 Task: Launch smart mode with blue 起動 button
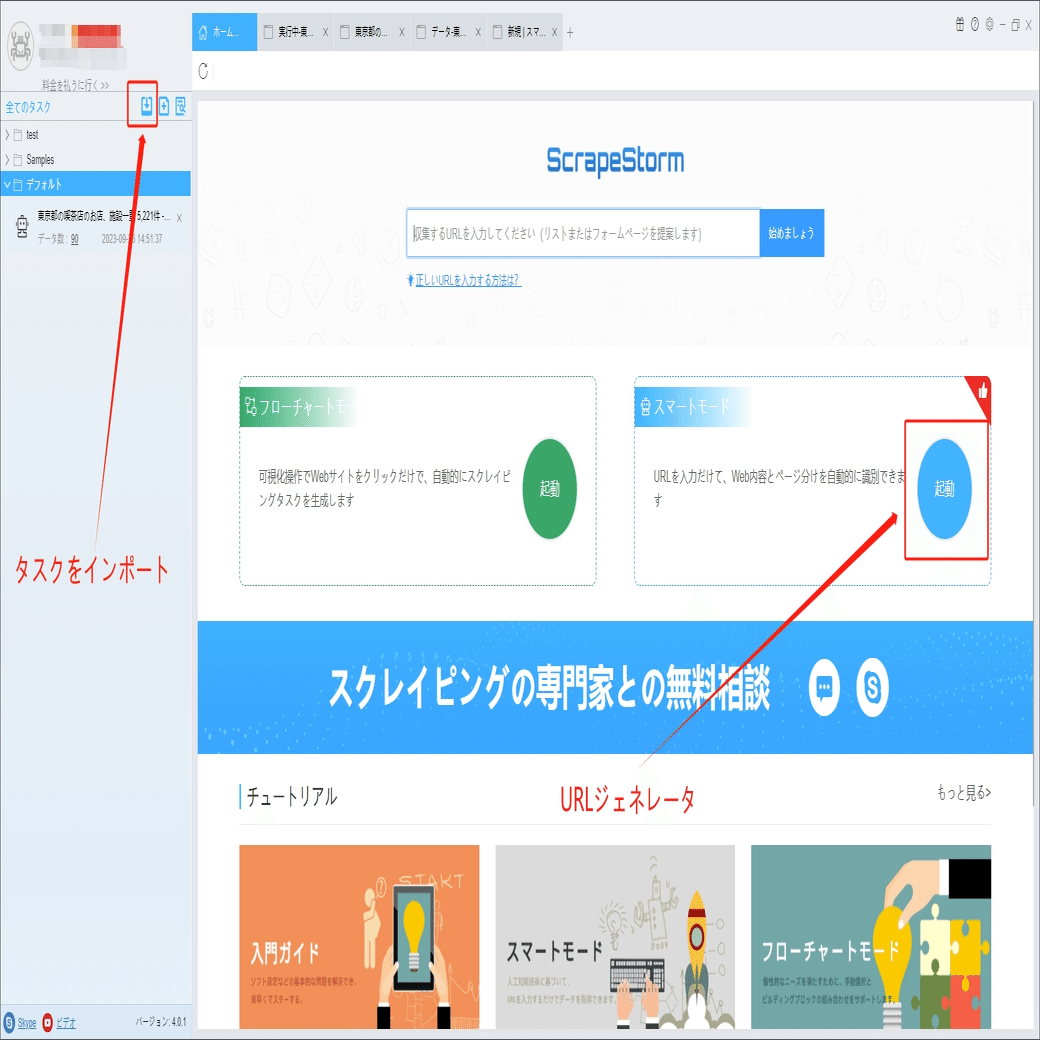(x=944, y=489)
